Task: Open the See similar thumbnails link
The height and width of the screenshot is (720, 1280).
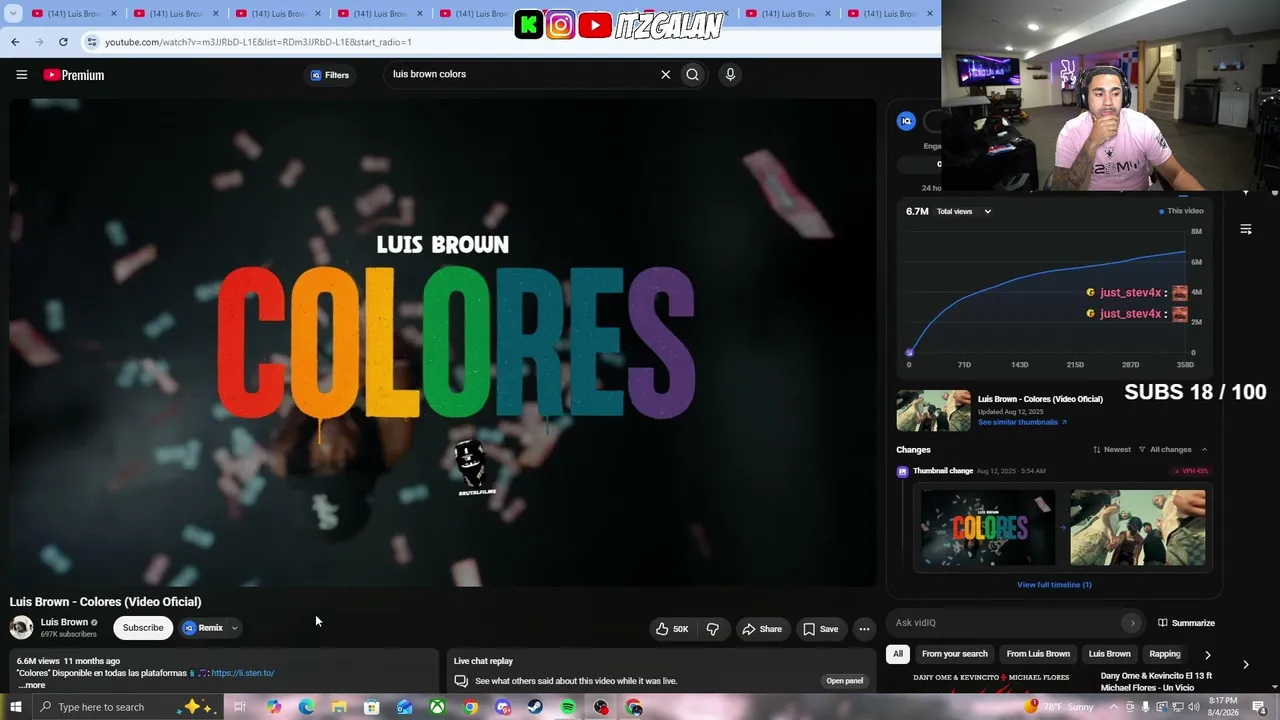Action: pyautogui.click(x=1022, y=422)
